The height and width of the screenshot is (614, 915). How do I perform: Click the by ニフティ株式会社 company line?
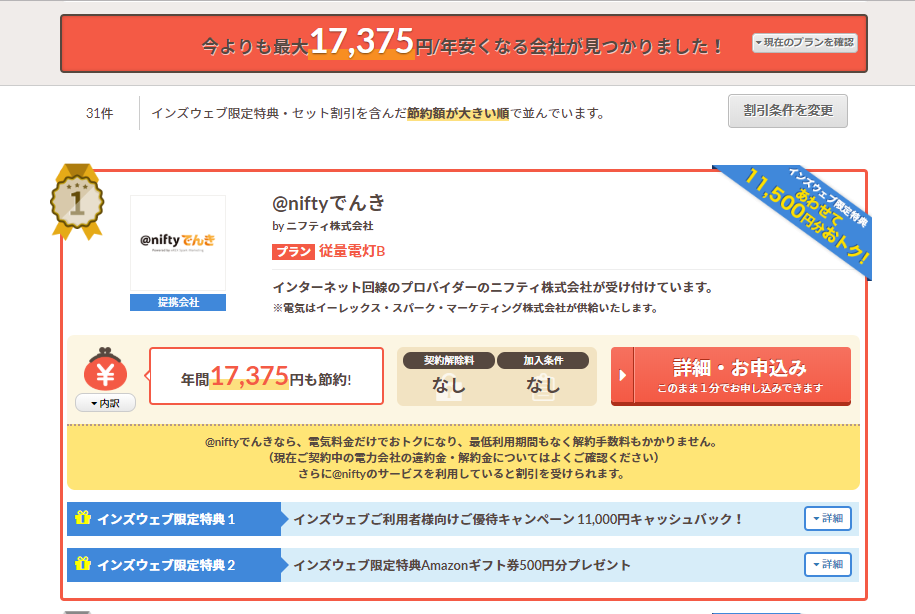click(323, 226)
